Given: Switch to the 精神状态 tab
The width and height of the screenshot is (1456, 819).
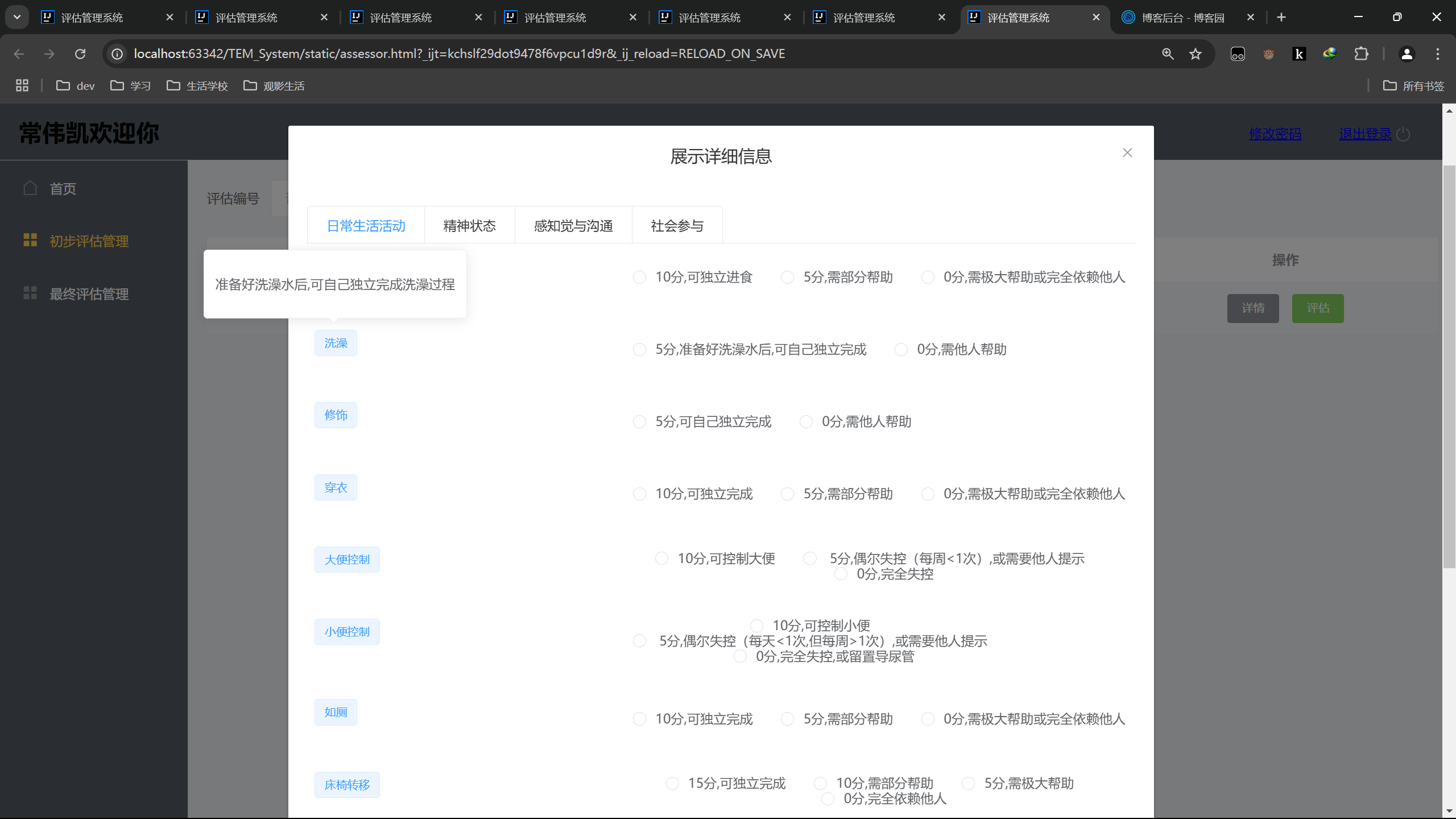Looking at the screenshot, I should pyautogui.click(x=469, y=226).
